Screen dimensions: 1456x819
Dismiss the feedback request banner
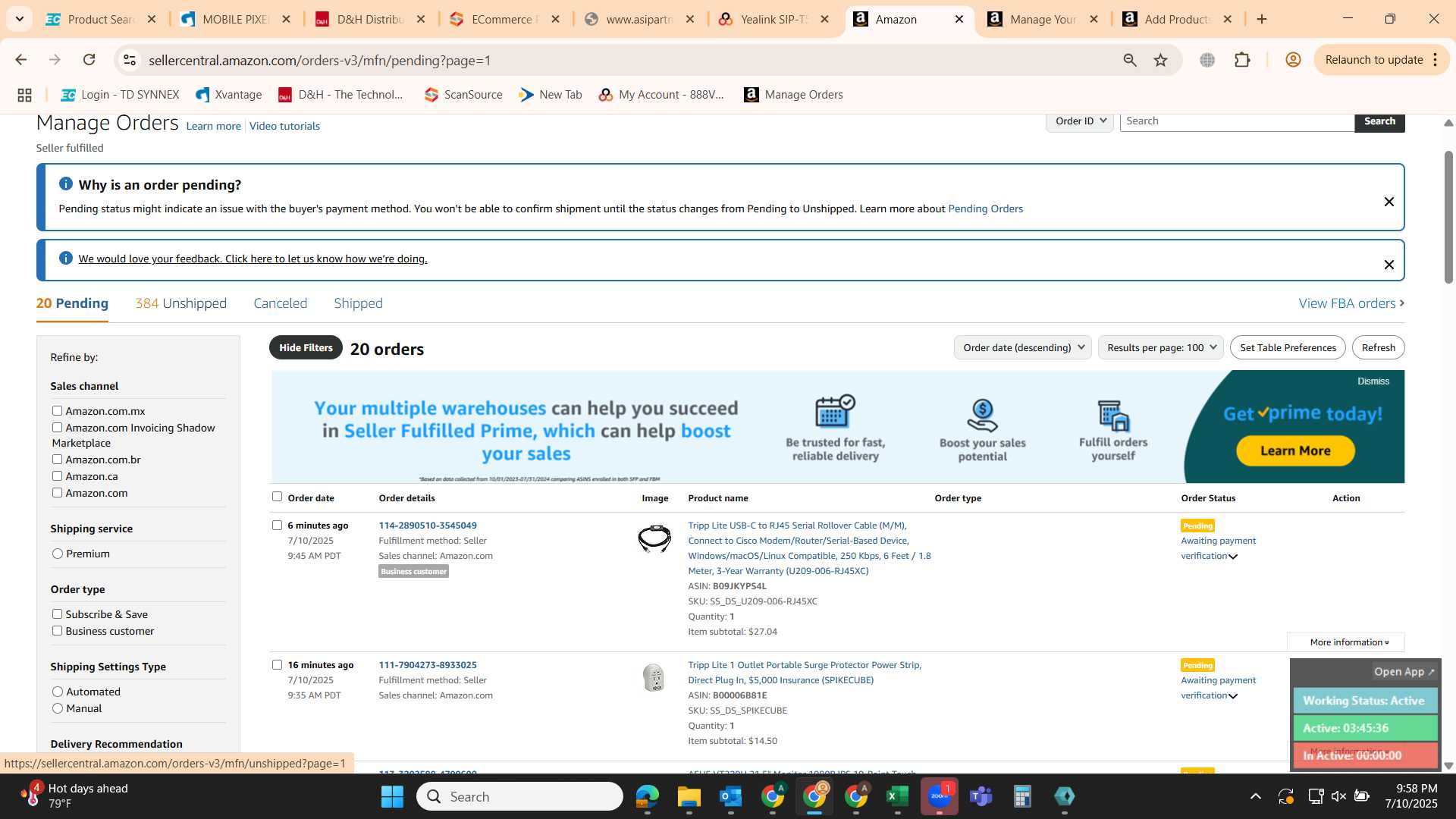1389,265
